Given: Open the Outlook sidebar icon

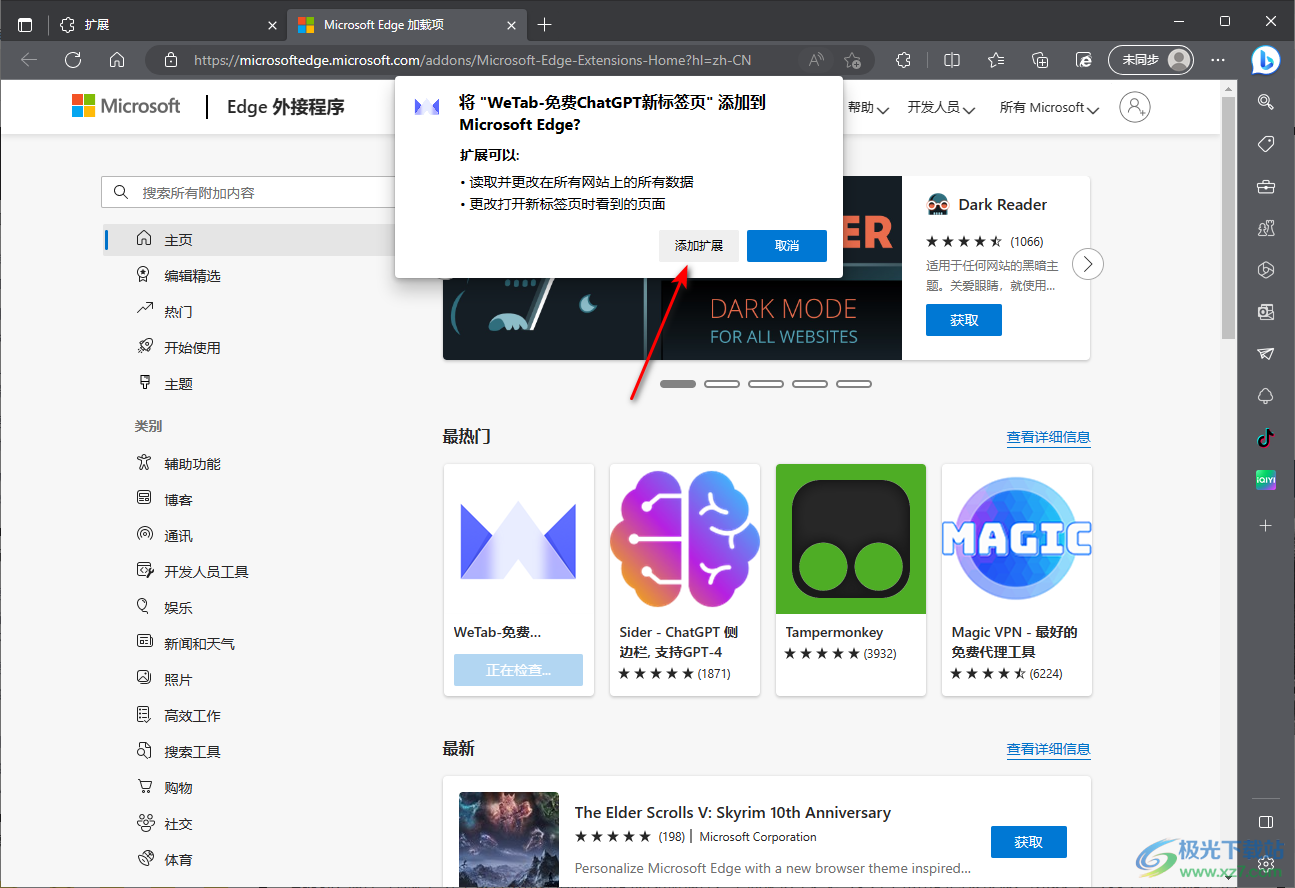Looking at the screenshot, I should click(1265, 312).
